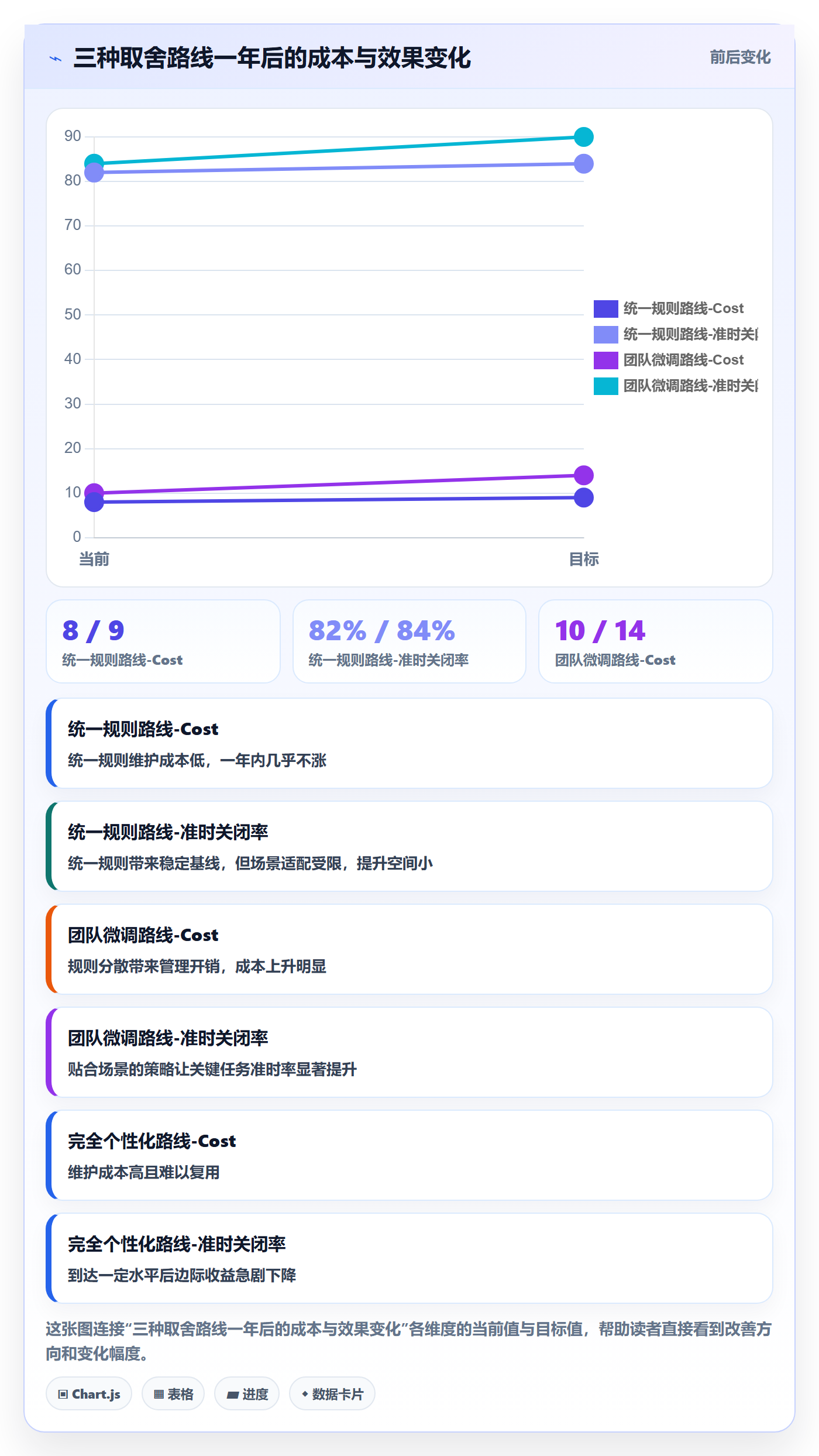
Task: Click the "当前" x-axis label
Action: 94,559
